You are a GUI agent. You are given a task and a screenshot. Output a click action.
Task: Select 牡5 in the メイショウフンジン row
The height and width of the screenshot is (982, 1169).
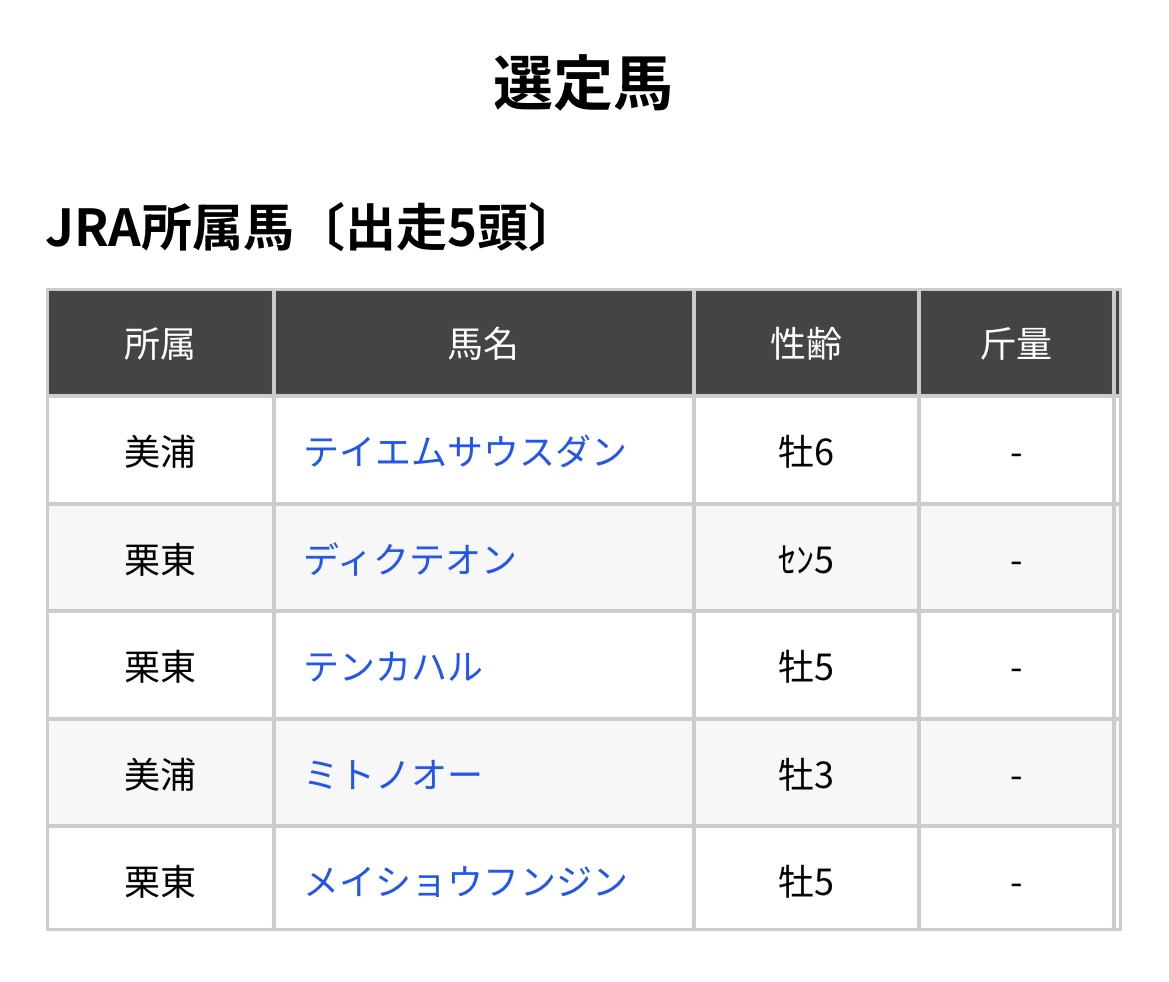click(806, 882)
